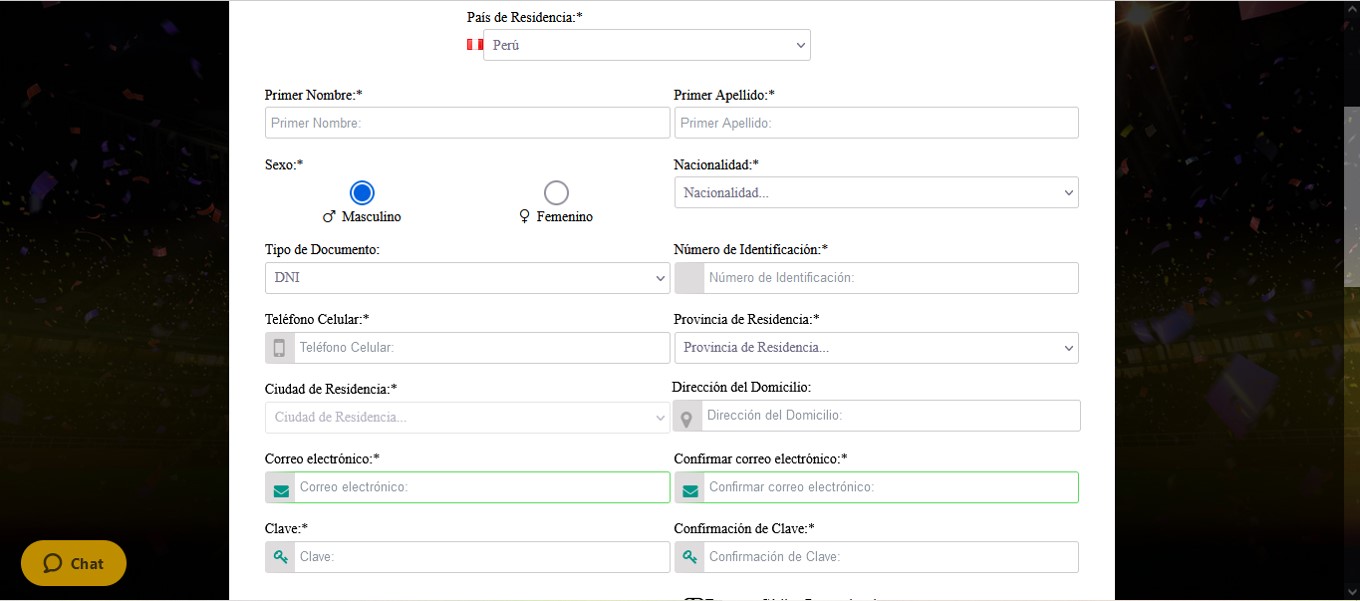Click the phone icon beside Teléfono Celular
This screenshot has height=601, width=1360.
[x=280, y=348]
